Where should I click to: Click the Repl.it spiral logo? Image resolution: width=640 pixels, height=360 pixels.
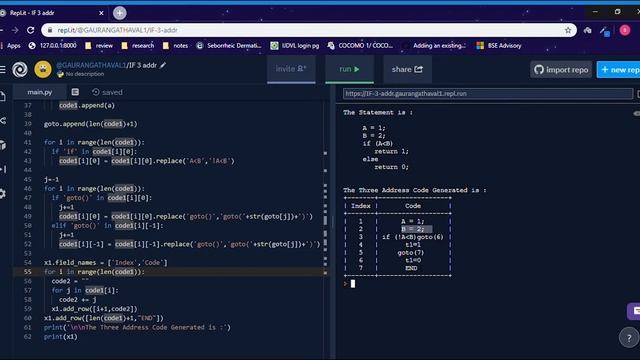click(x=20, y=69)
